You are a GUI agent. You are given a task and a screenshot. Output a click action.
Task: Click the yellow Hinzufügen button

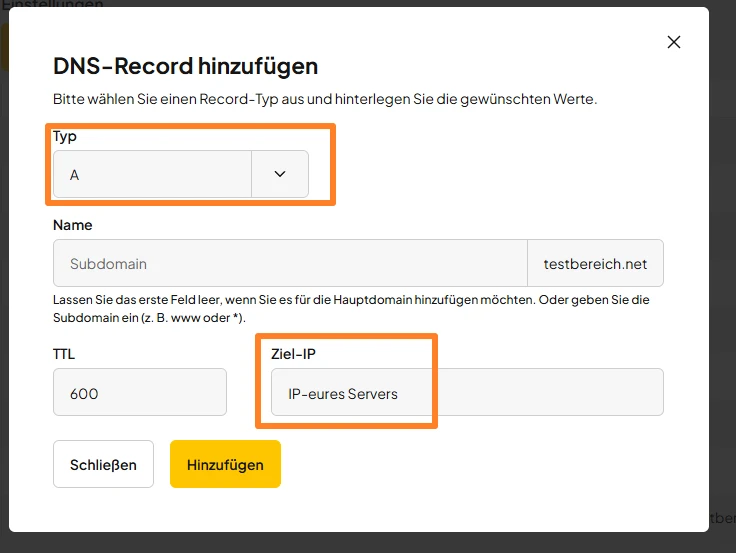click(x=225, y=464)
